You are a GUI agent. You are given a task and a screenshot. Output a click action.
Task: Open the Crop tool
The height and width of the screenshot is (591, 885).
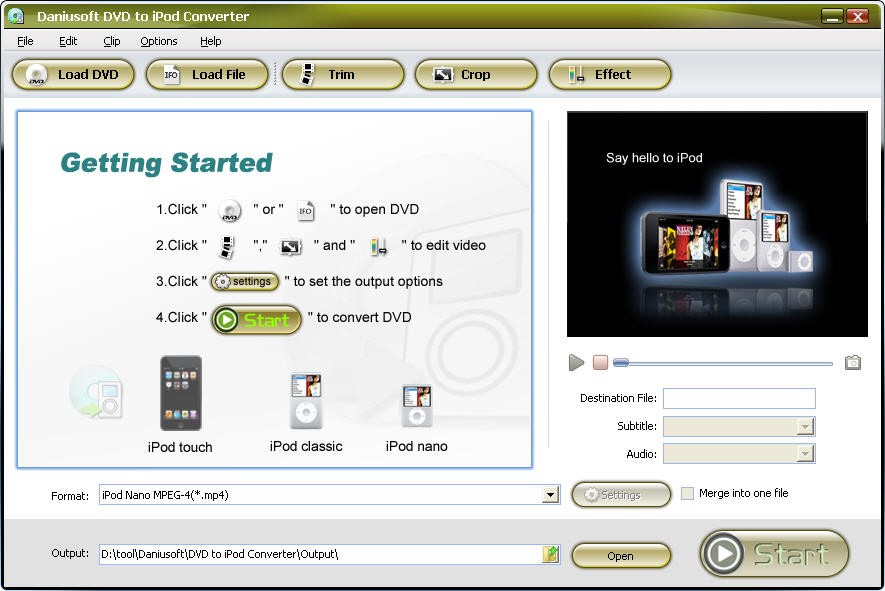click(476, 75)
